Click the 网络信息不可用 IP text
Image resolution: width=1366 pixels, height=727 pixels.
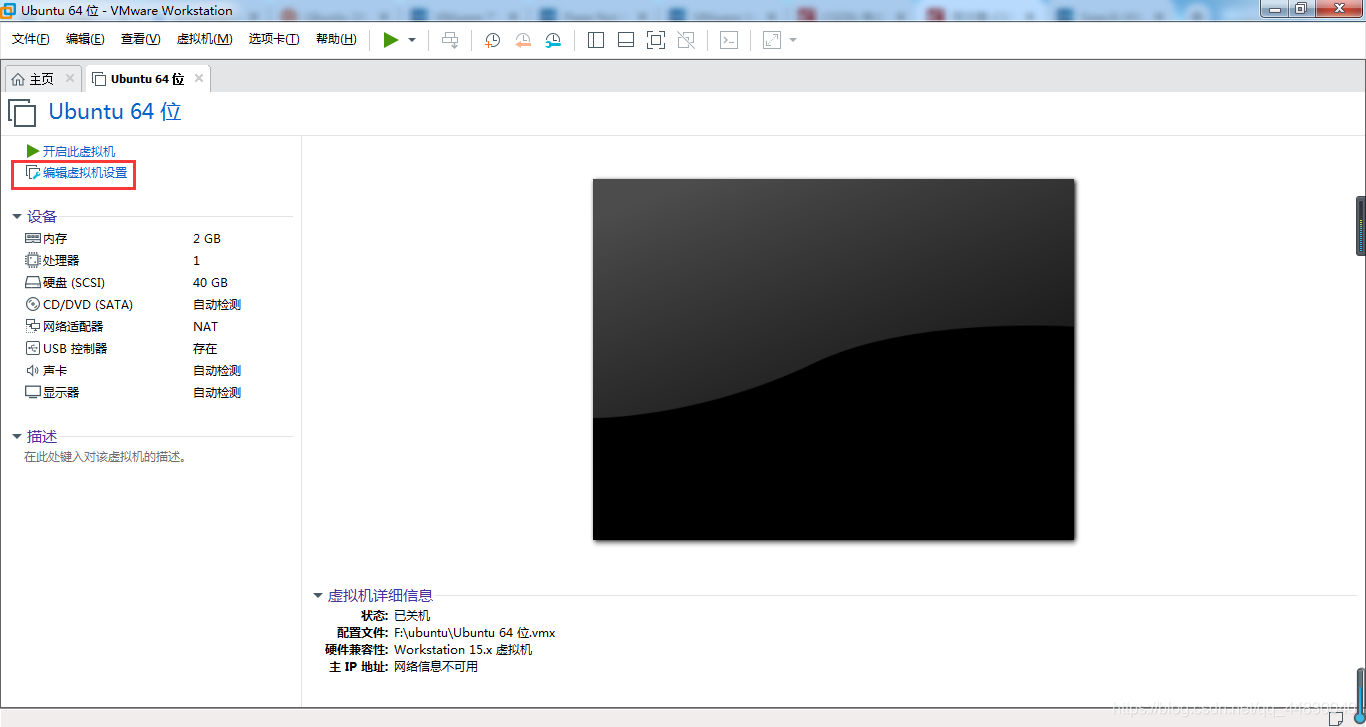click(436, 667)
